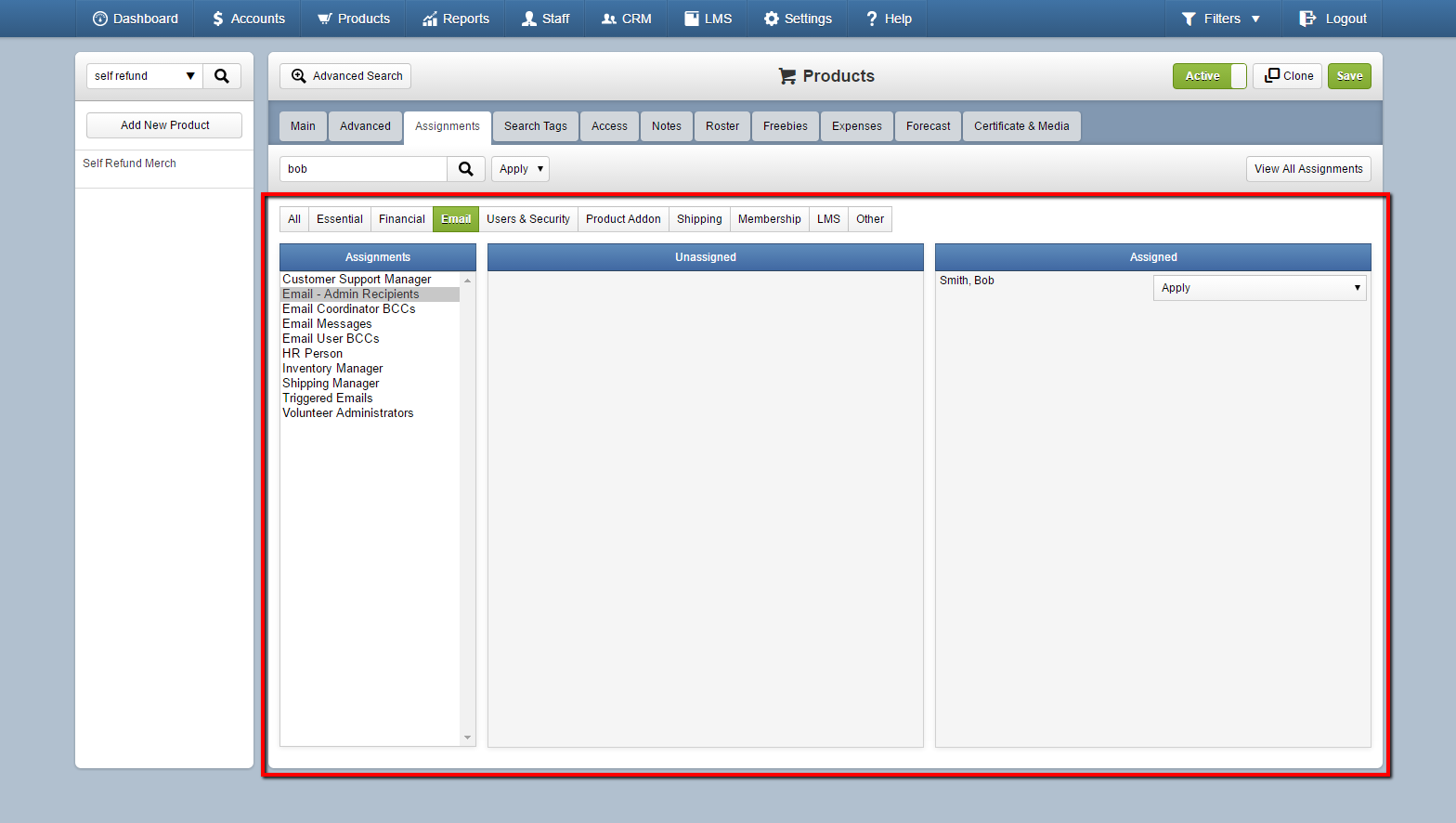Expand the Apply dropdown beside the search field
Viewport: 1456px width, 823px height.
click(521, 169)
